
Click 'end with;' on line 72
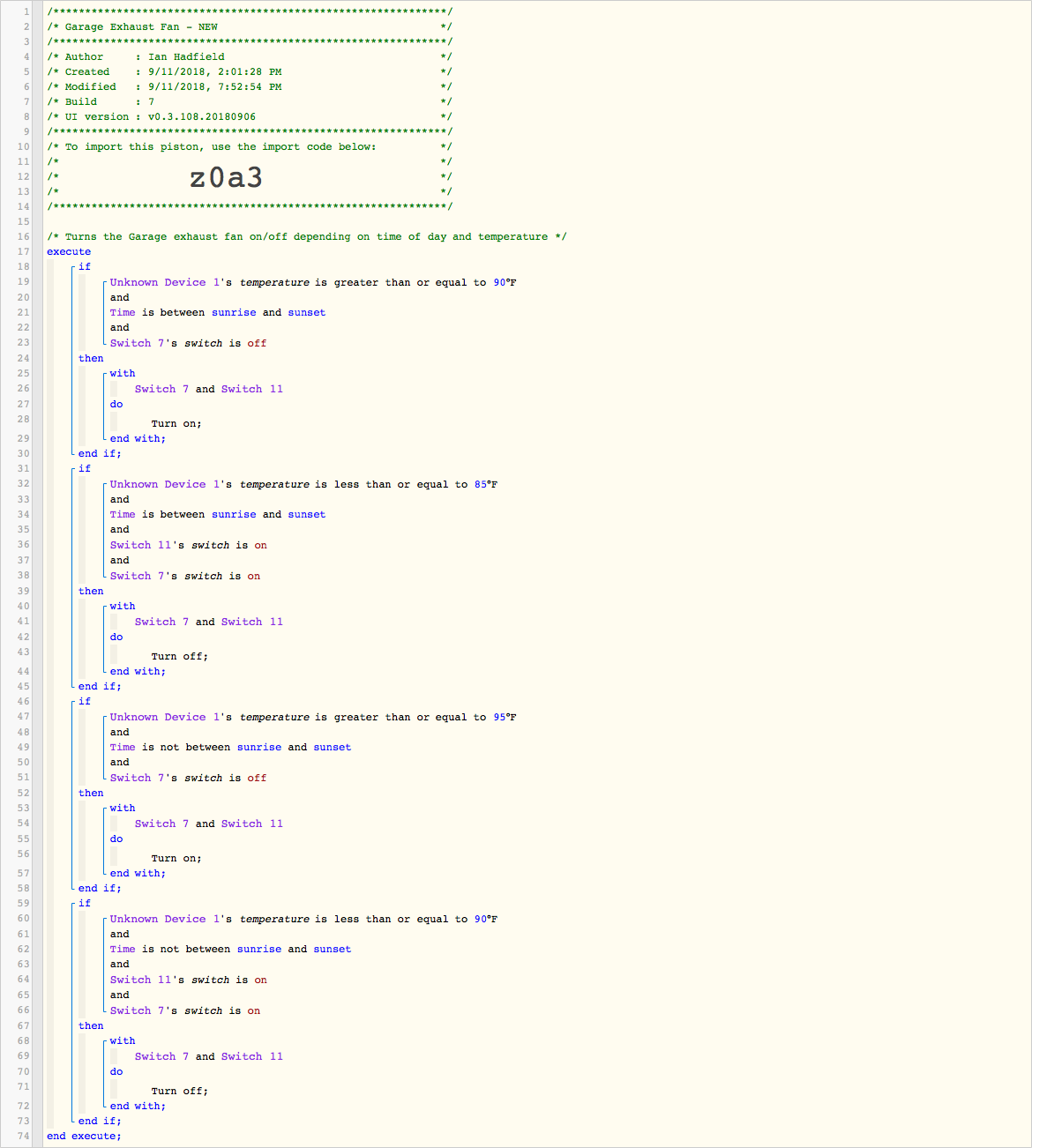pos(138,1106)
